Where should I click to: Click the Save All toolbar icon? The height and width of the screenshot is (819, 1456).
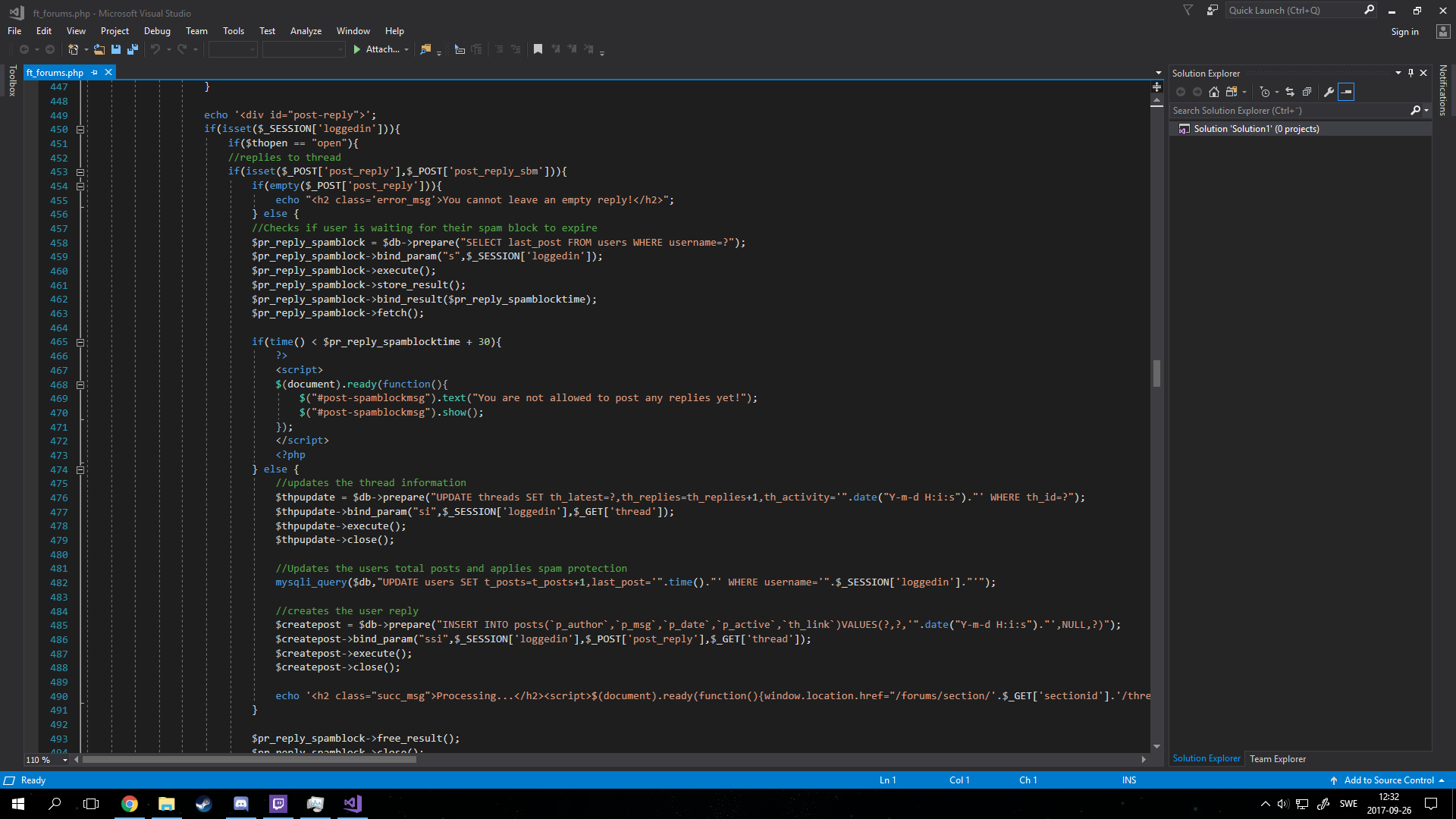point(133,49)
